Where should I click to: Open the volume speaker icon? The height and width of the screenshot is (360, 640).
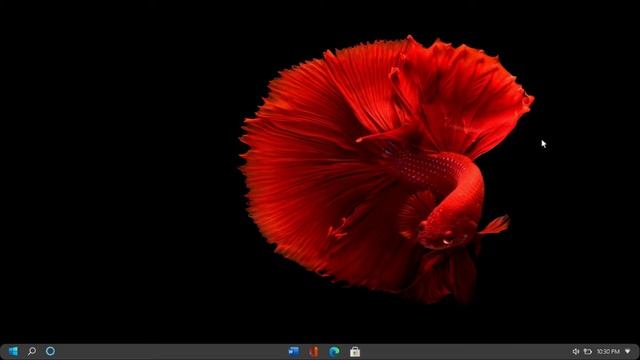[x=576, y=351]
